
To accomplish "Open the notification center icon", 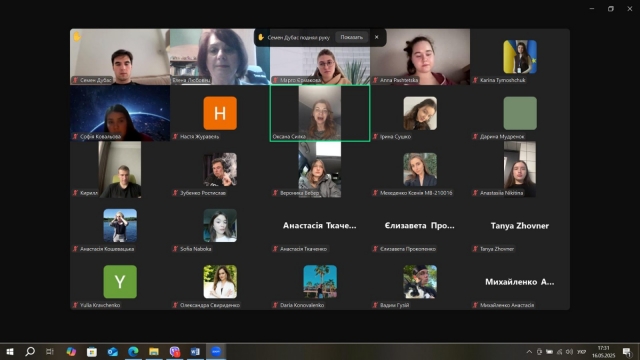I will (x=627, y=352).
